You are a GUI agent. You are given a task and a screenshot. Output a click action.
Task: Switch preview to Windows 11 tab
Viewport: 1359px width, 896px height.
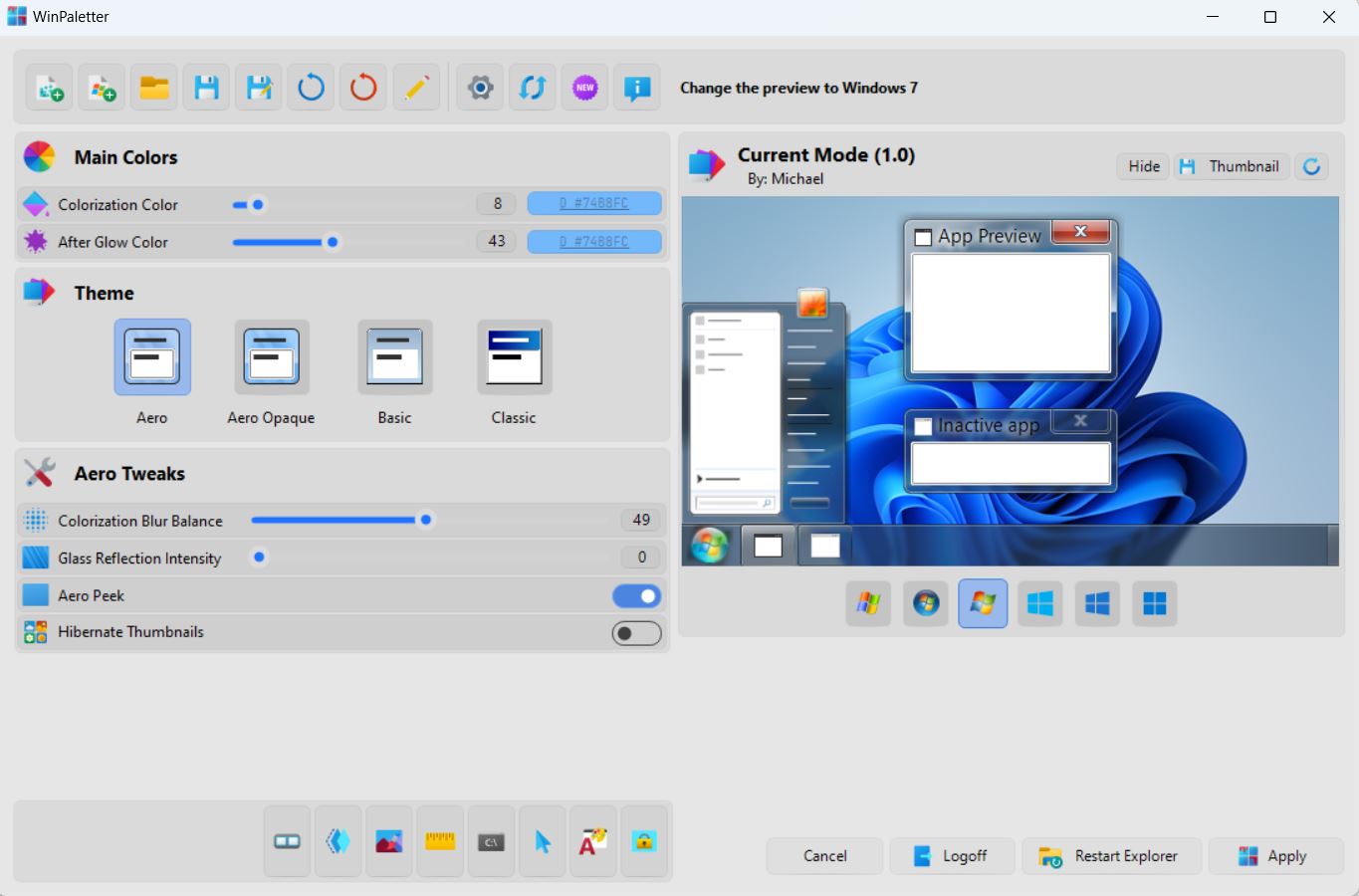pos(1154,603)
